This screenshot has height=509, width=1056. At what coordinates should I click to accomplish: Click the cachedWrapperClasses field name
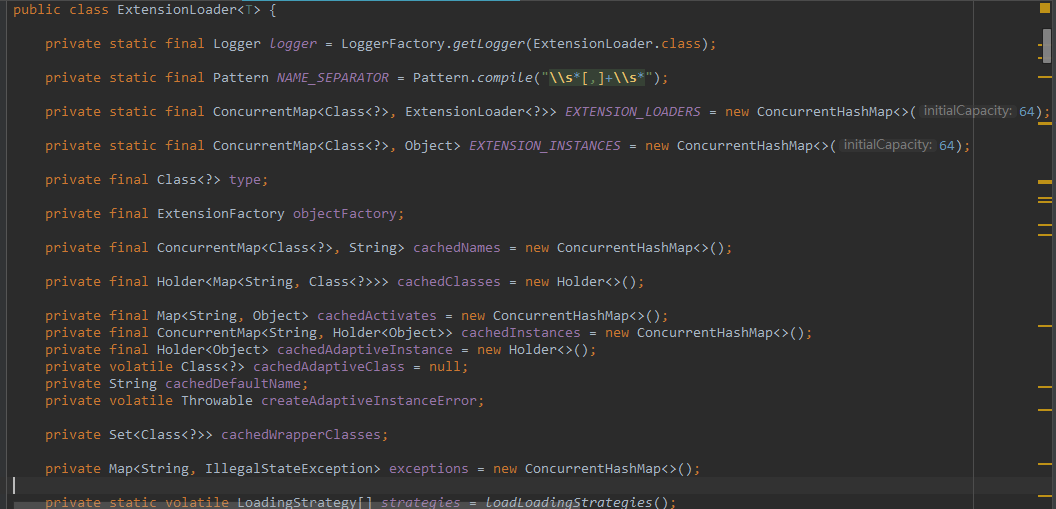pos(300,434)
